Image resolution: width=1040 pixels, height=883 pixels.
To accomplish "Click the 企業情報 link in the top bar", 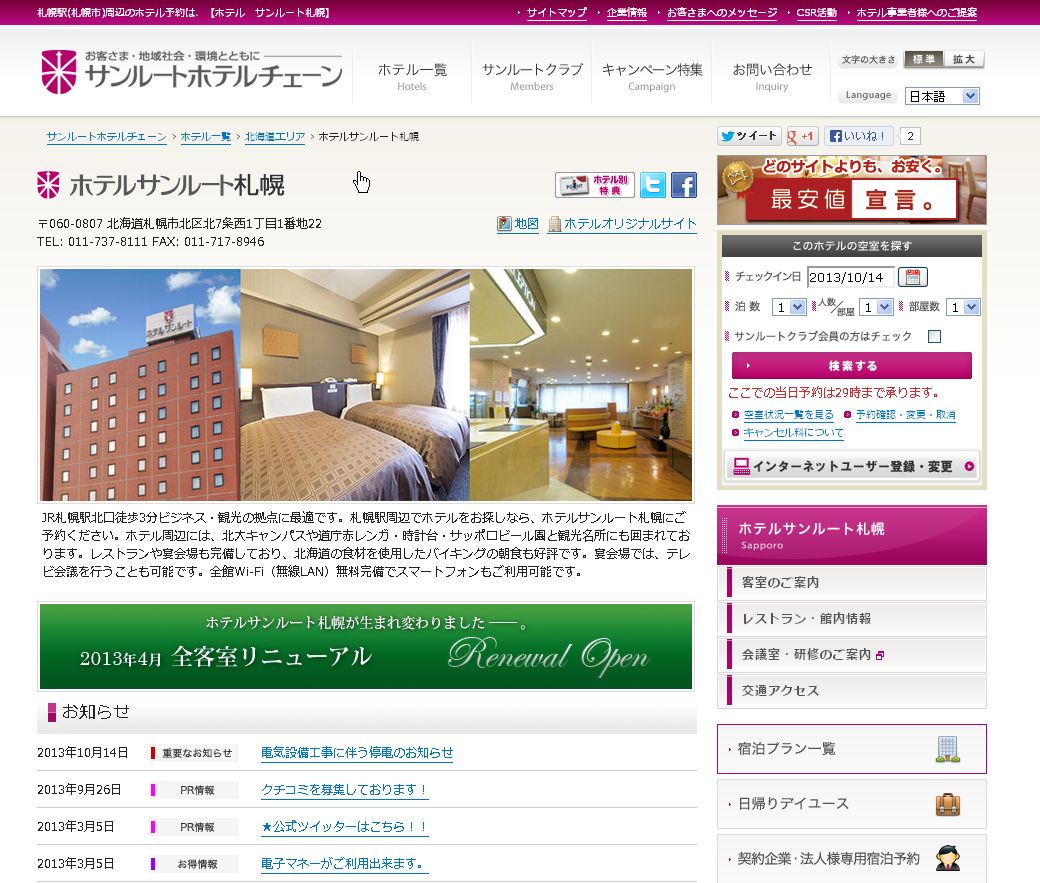I will pyautogui.click(x=626, y=13).
